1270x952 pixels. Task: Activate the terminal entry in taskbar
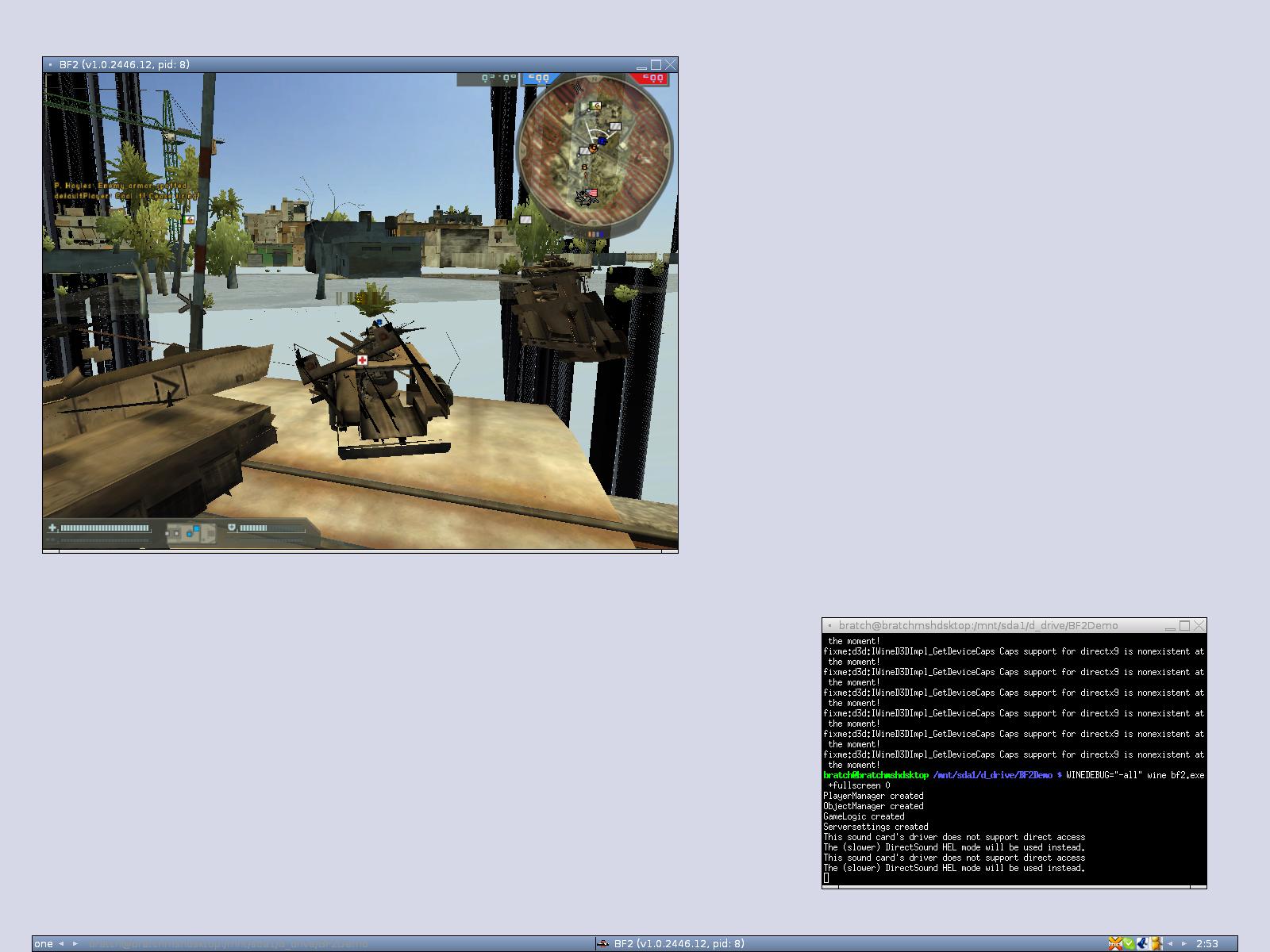tap(339, 943)
